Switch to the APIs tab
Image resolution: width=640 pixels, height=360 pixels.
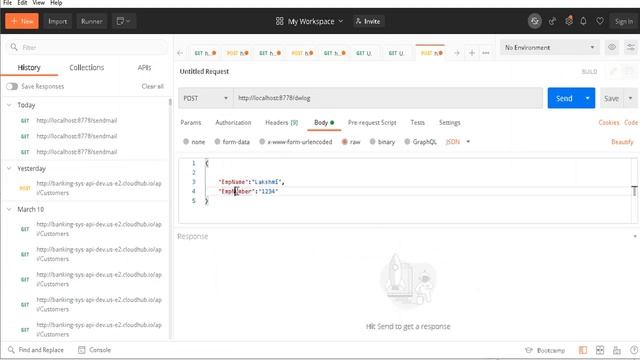144,68
